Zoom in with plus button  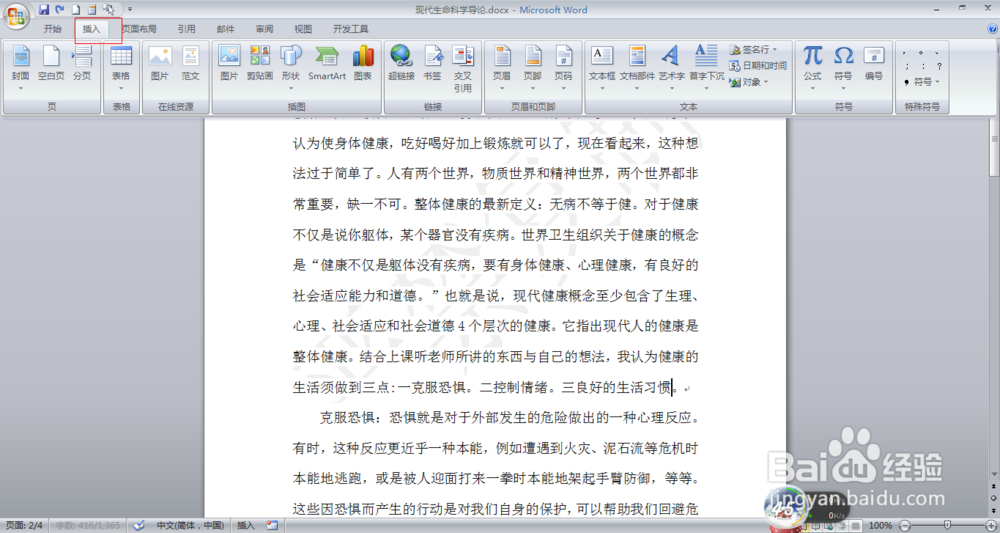990,525
